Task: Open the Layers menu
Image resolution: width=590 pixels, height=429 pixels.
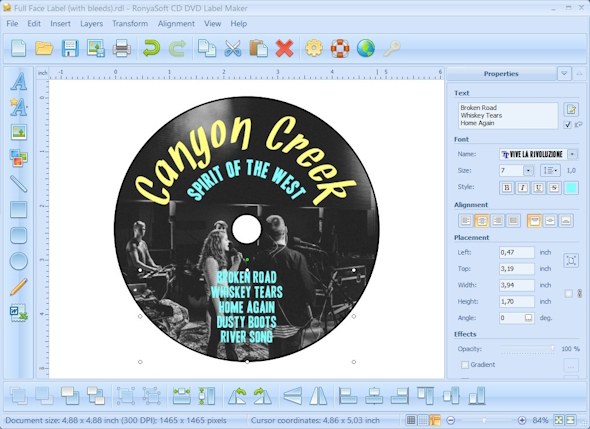Action: click(91, 24)
